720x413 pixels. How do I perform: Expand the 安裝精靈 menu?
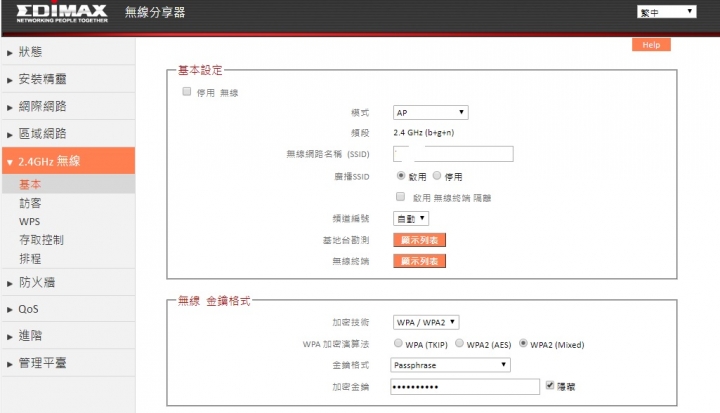coord(68,79)
